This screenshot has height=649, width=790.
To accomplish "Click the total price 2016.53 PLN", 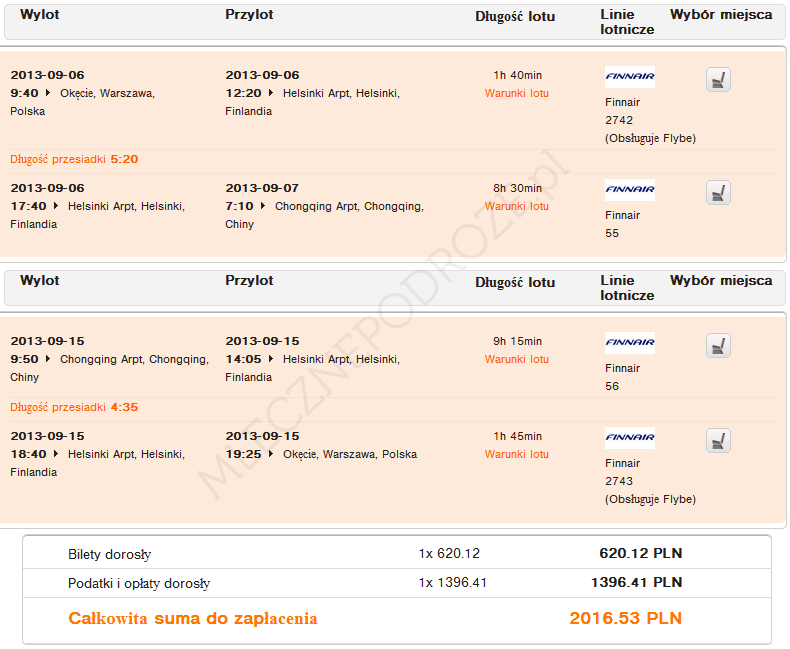I will pos(625,618).
